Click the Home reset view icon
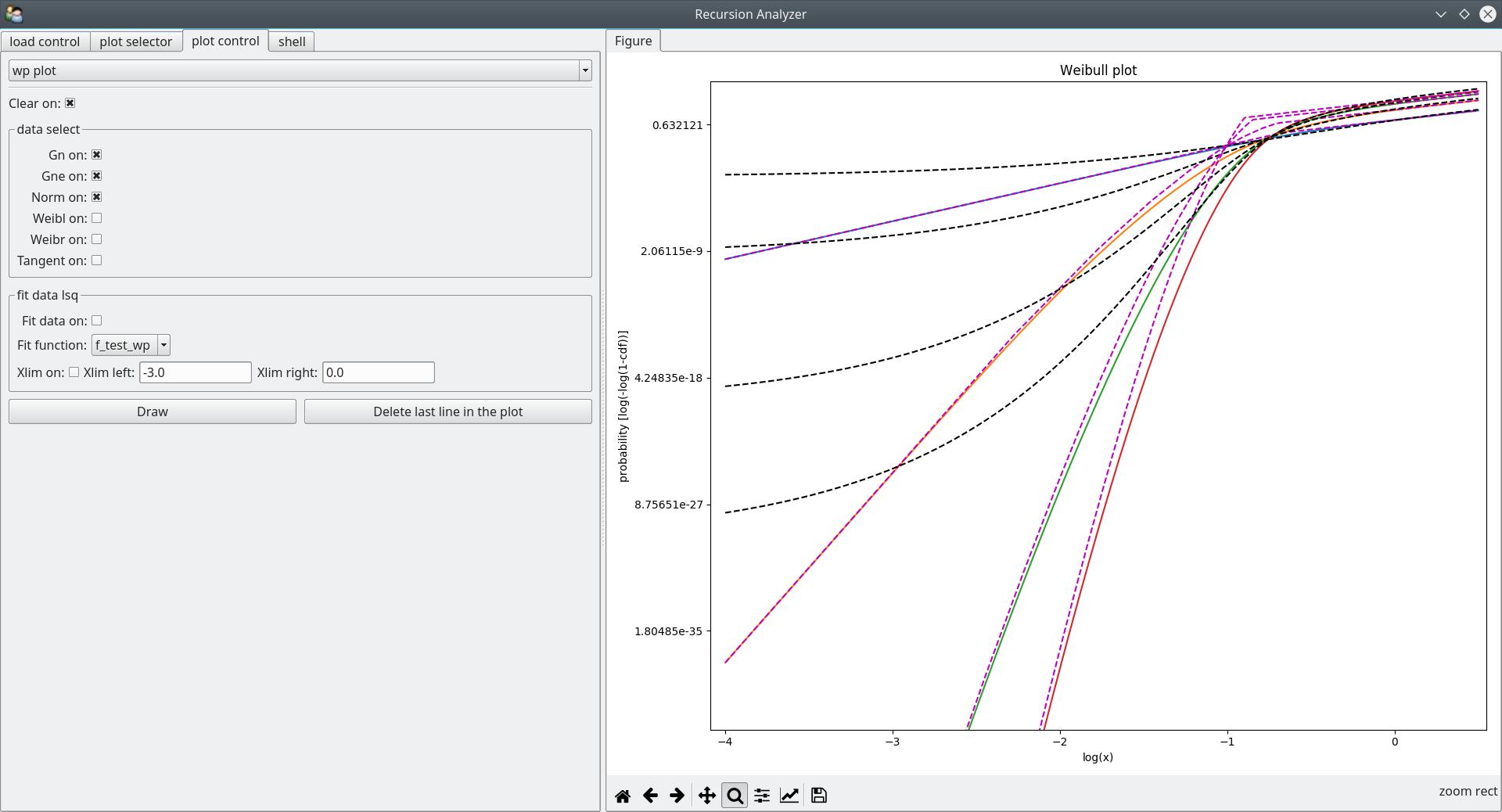Viewport: 1502px width, 812px height. pyautogui.click(x=623, y=796)
